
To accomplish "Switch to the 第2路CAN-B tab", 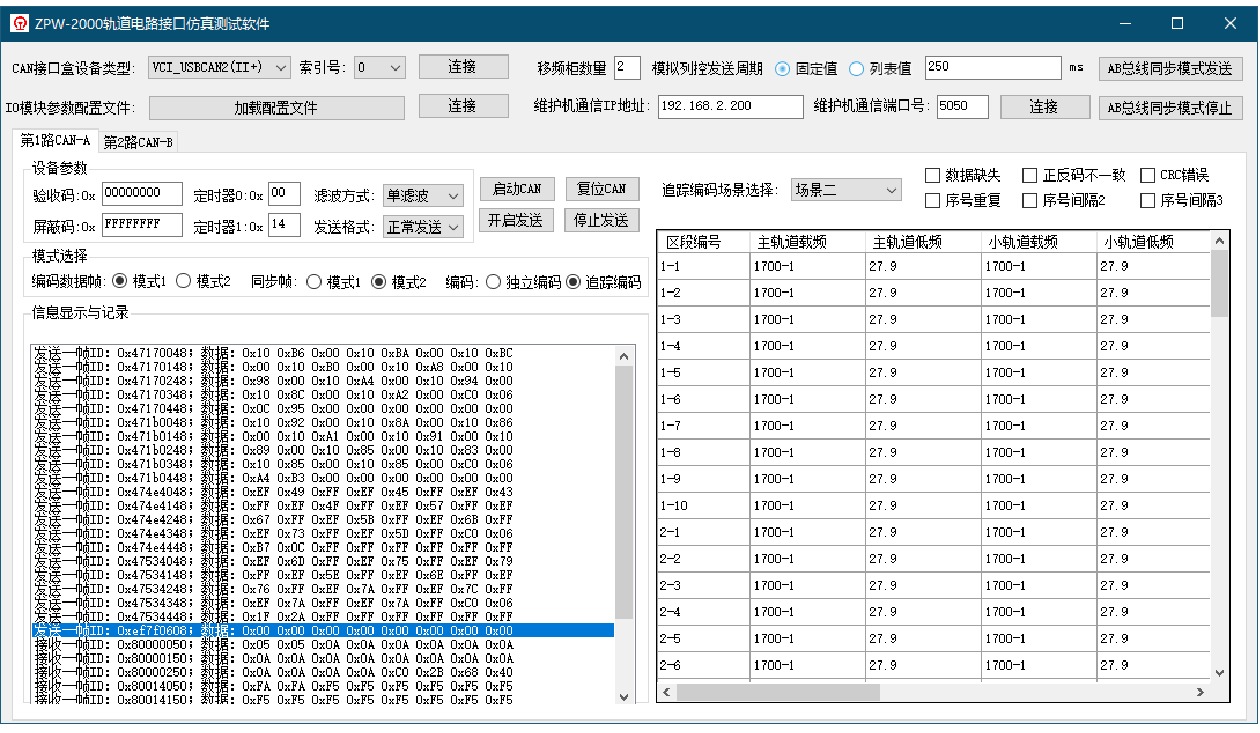I will [x=138, y=142].
